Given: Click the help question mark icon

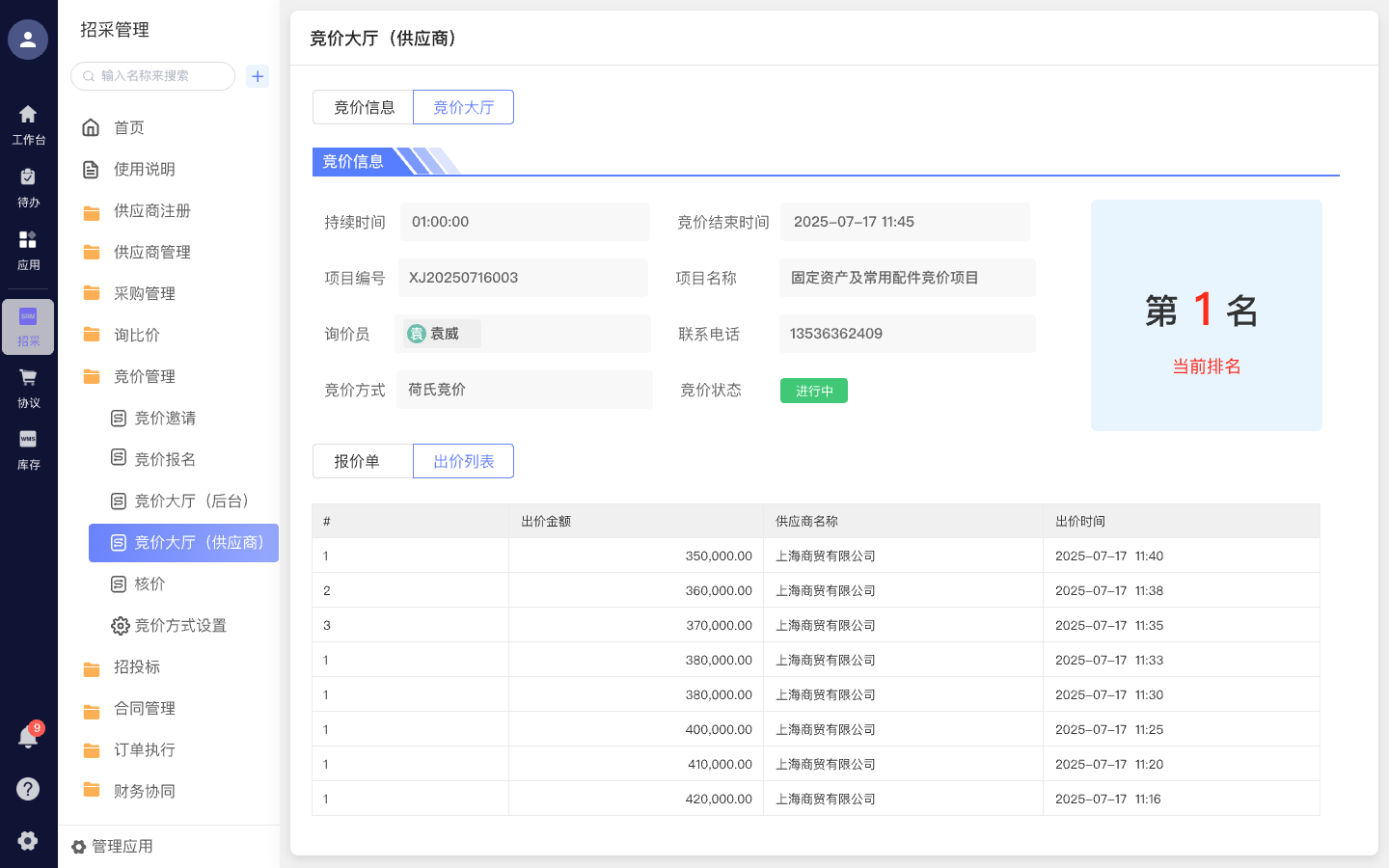Looking at the screenshot, I should coord(28,789).
